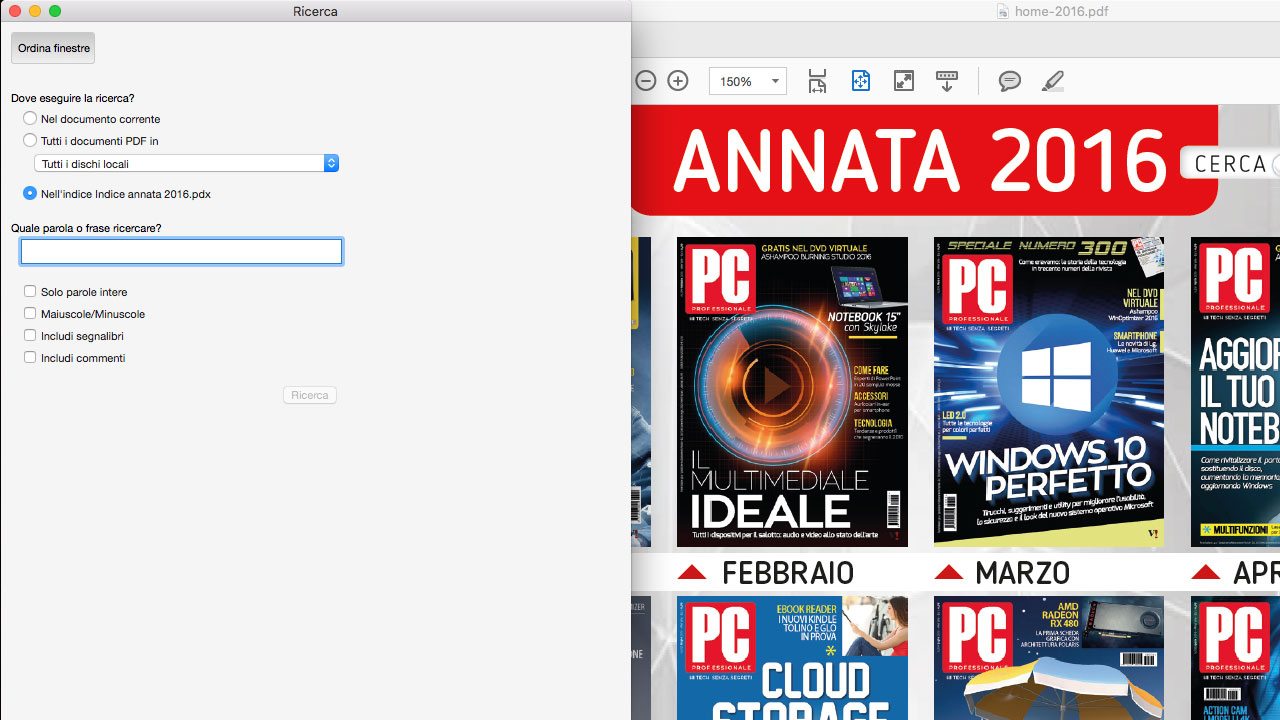Select the highlight text tool
The width and height of the screenshot is (1280, 720).
pyautogui.click(x=1053, y=81)
